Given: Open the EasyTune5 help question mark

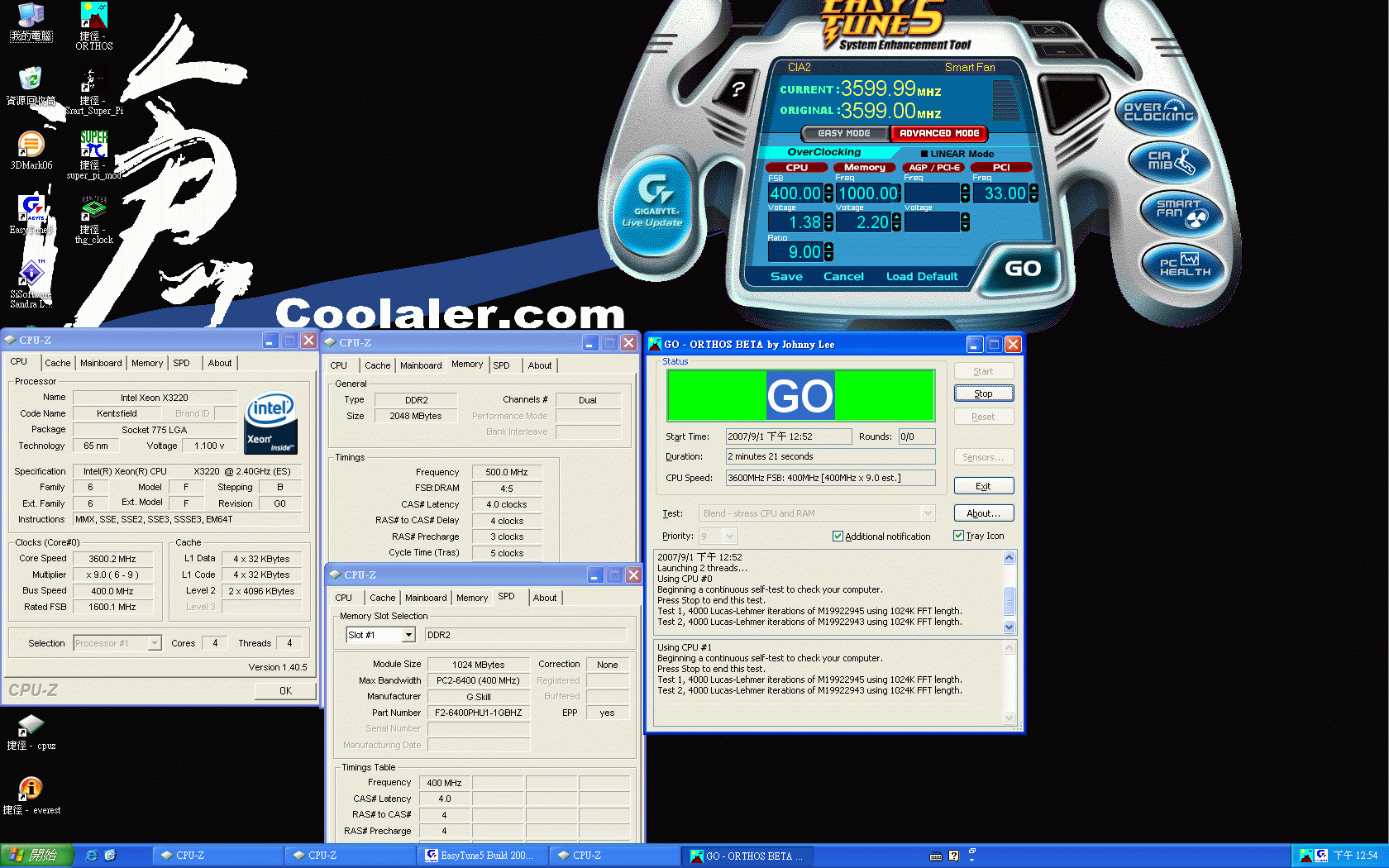Looking at the screenshot, I should [737, 88].
